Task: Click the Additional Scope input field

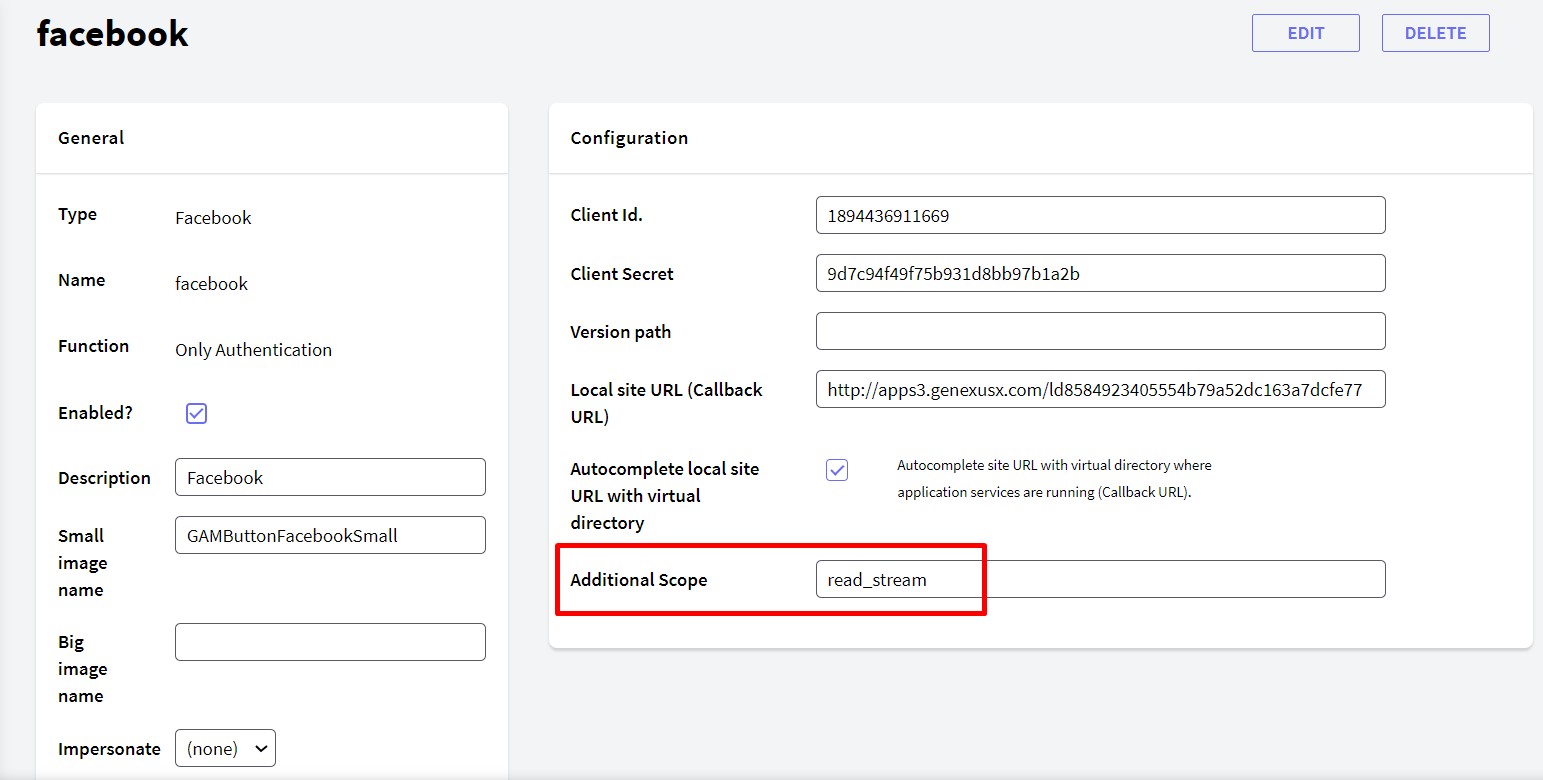Action: pos(1100,579)
